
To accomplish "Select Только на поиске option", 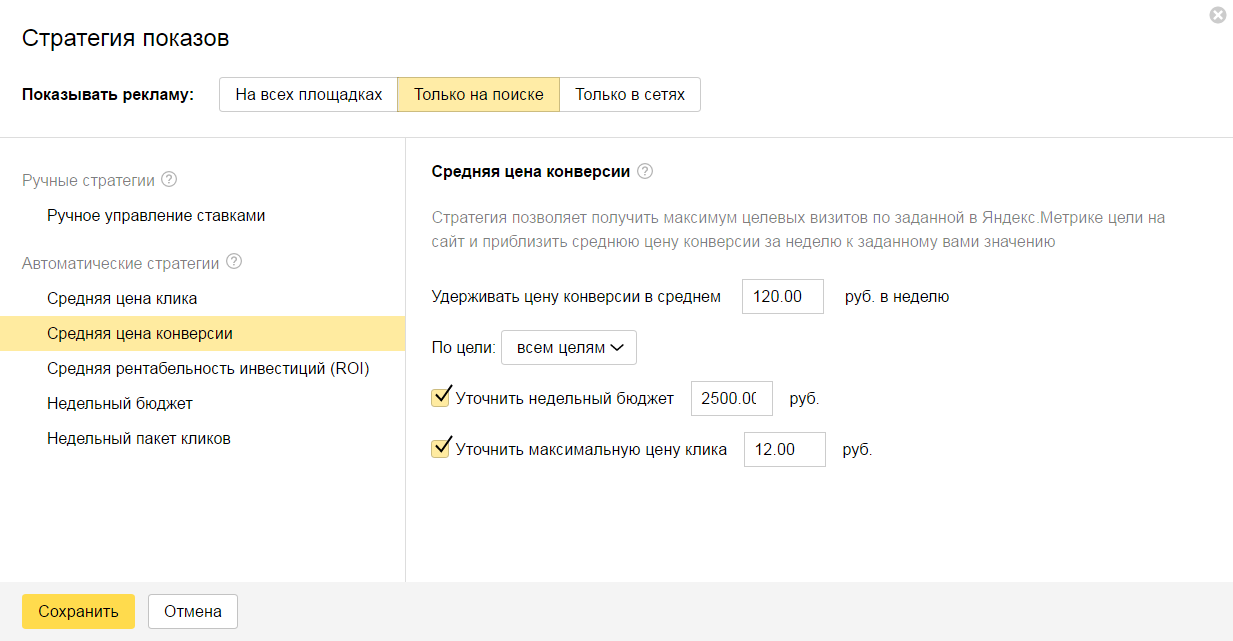I will tap(479, 95).
